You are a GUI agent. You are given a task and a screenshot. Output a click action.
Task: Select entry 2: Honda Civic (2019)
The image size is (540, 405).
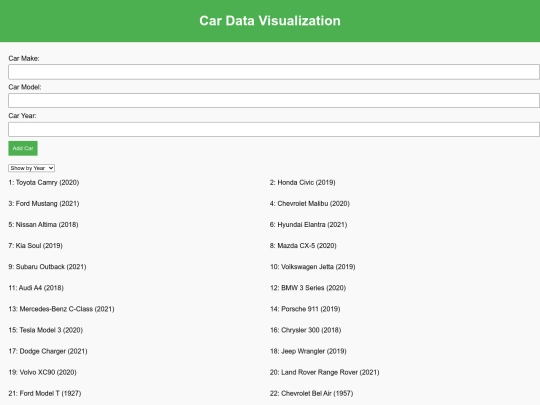click(303, 183)
